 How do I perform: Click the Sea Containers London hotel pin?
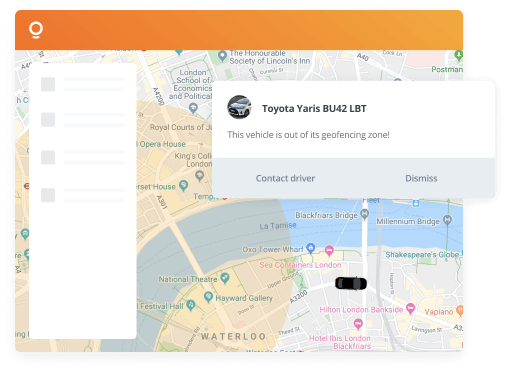(329, 250)
